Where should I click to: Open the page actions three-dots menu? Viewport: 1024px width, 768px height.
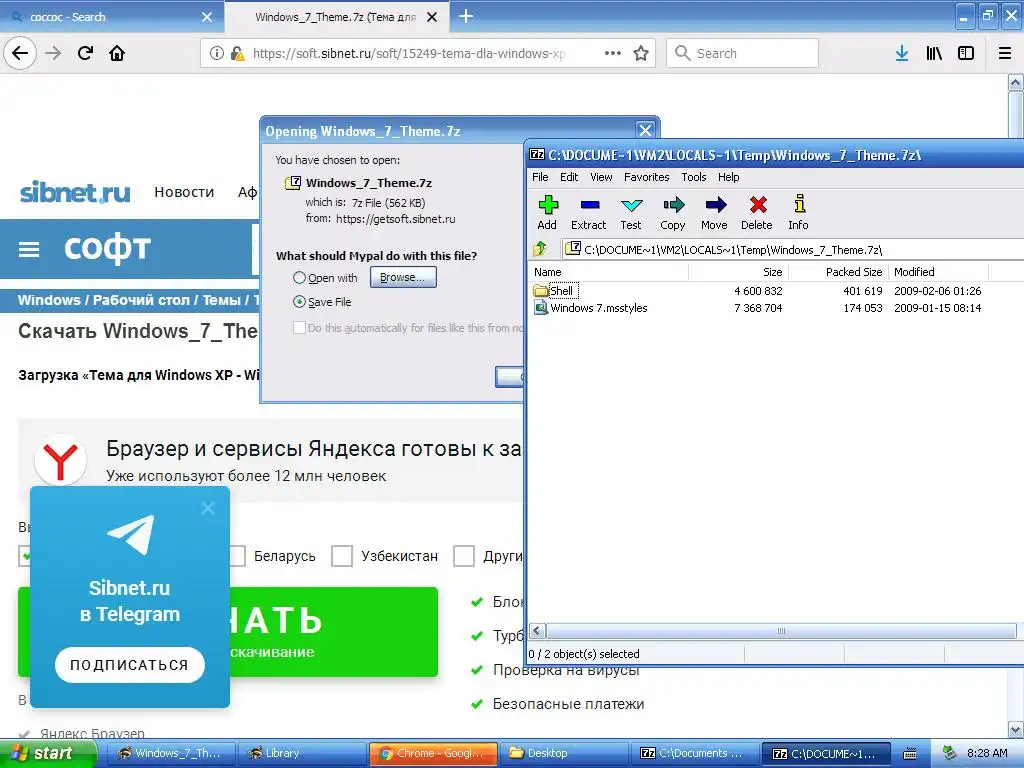(613, 53)
